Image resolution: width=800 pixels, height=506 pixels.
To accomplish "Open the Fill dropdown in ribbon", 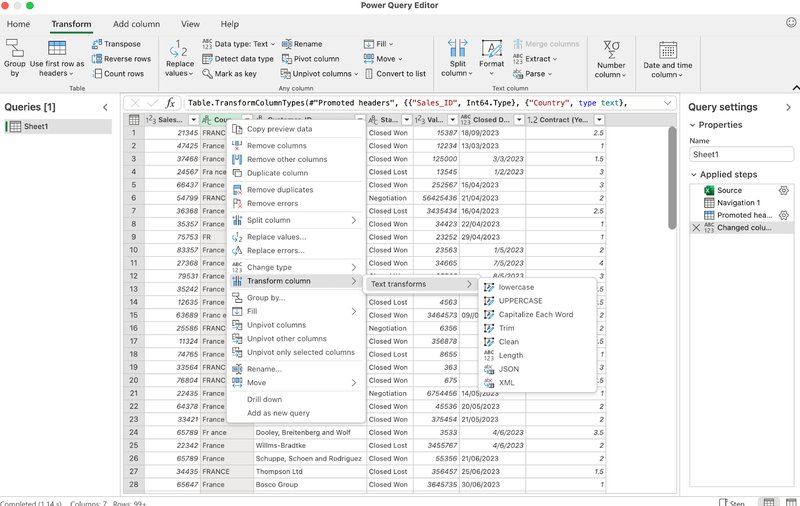I will coord(378,44).
